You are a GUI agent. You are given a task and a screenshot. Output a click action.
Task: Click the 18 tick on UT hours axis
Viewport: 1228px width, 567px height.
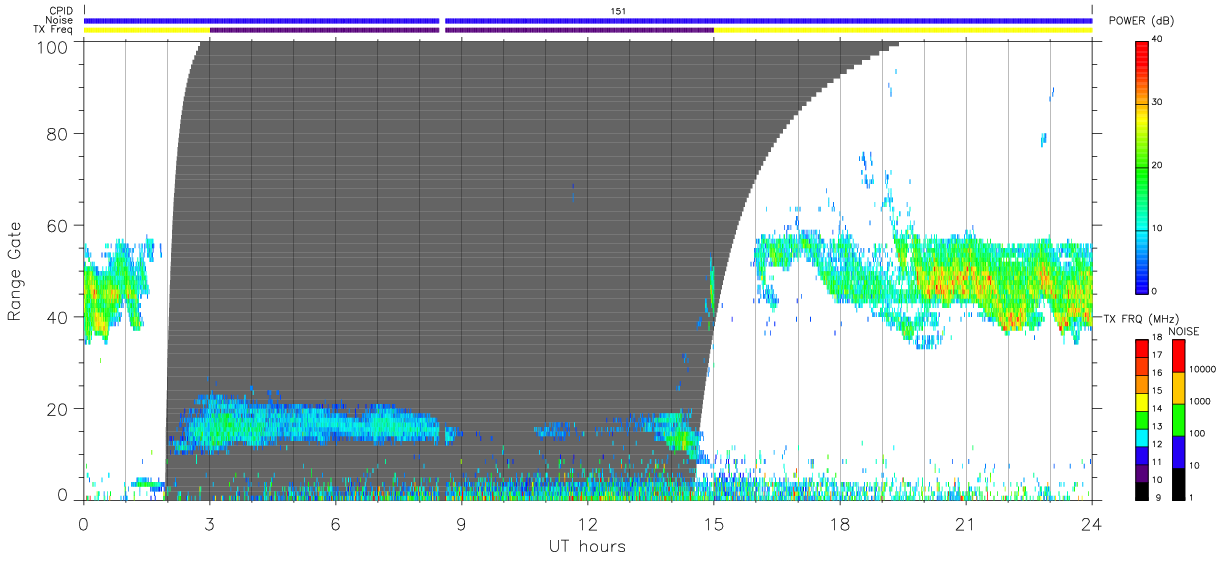[840, 524]
